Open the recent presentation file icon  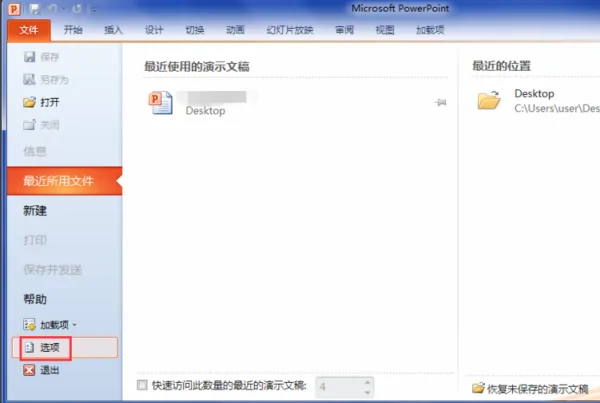[160, 103]
